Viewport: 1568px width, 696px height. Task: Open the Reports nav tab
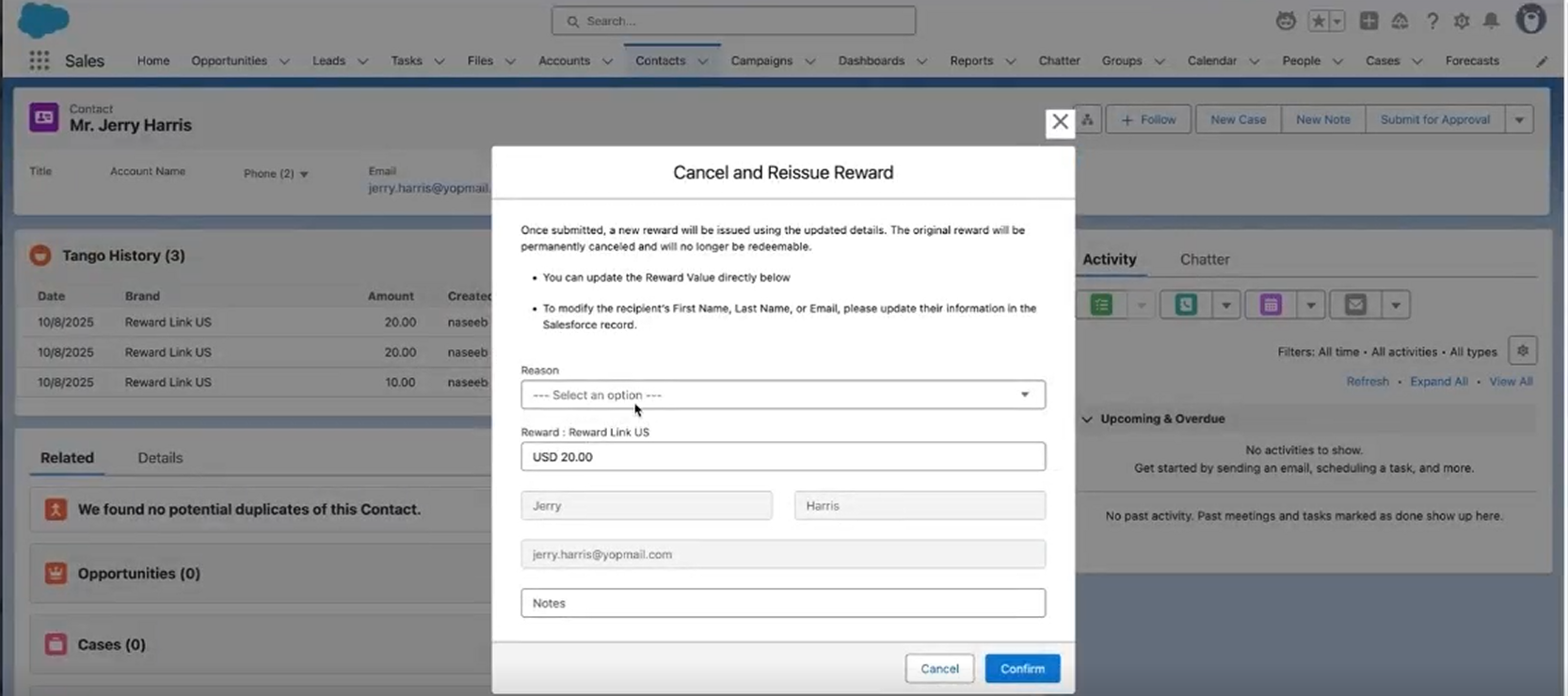(971, 61)
